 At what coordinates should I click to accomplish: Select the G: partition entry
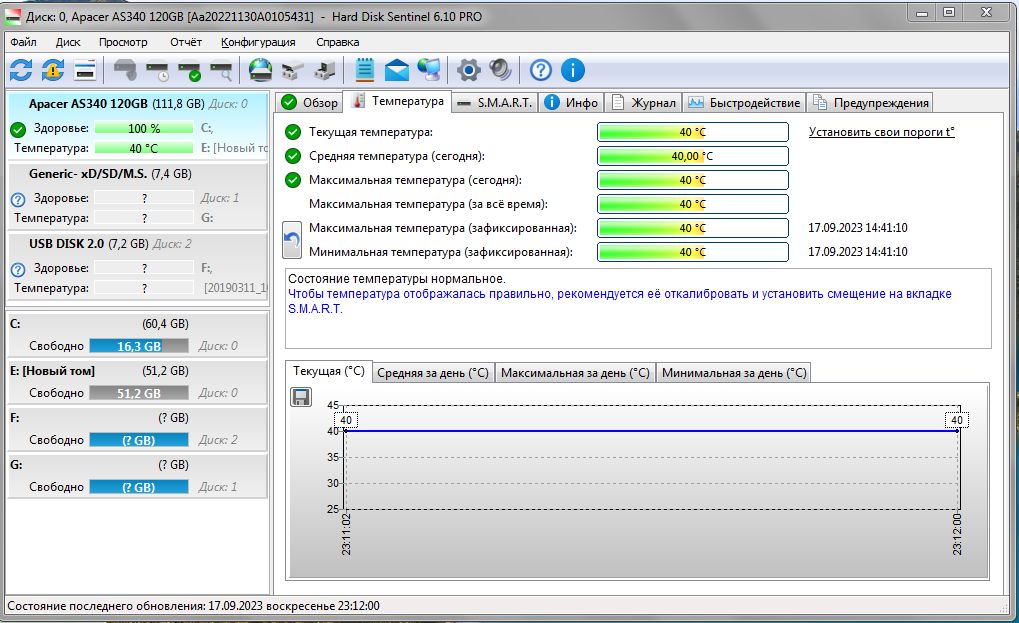click(x=137, y=476)
